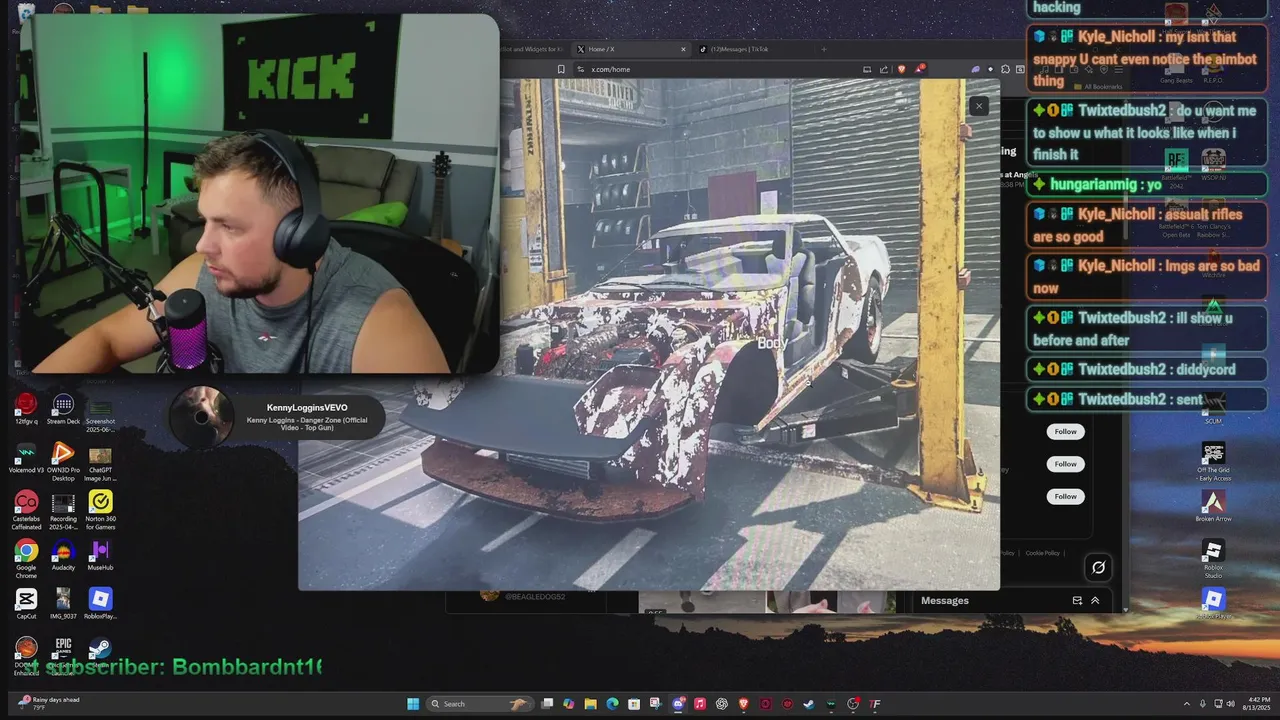1280x720 pixels.
Task: Open Steam from the taskbar
Action: pos(809,704)
